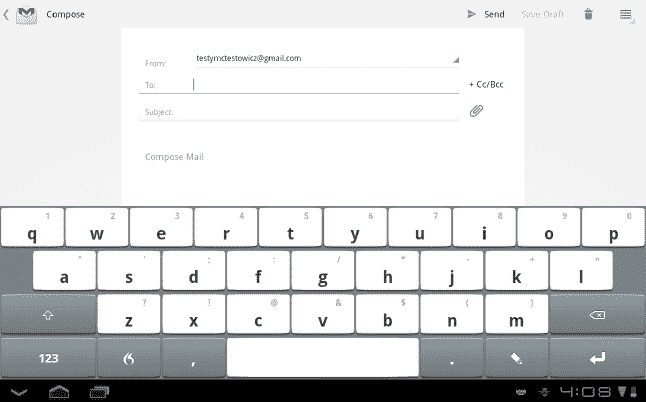Image resolution: width=646 pixels, height=402 pixels.
Task: Tap the q key
Action: pos(33,227)
